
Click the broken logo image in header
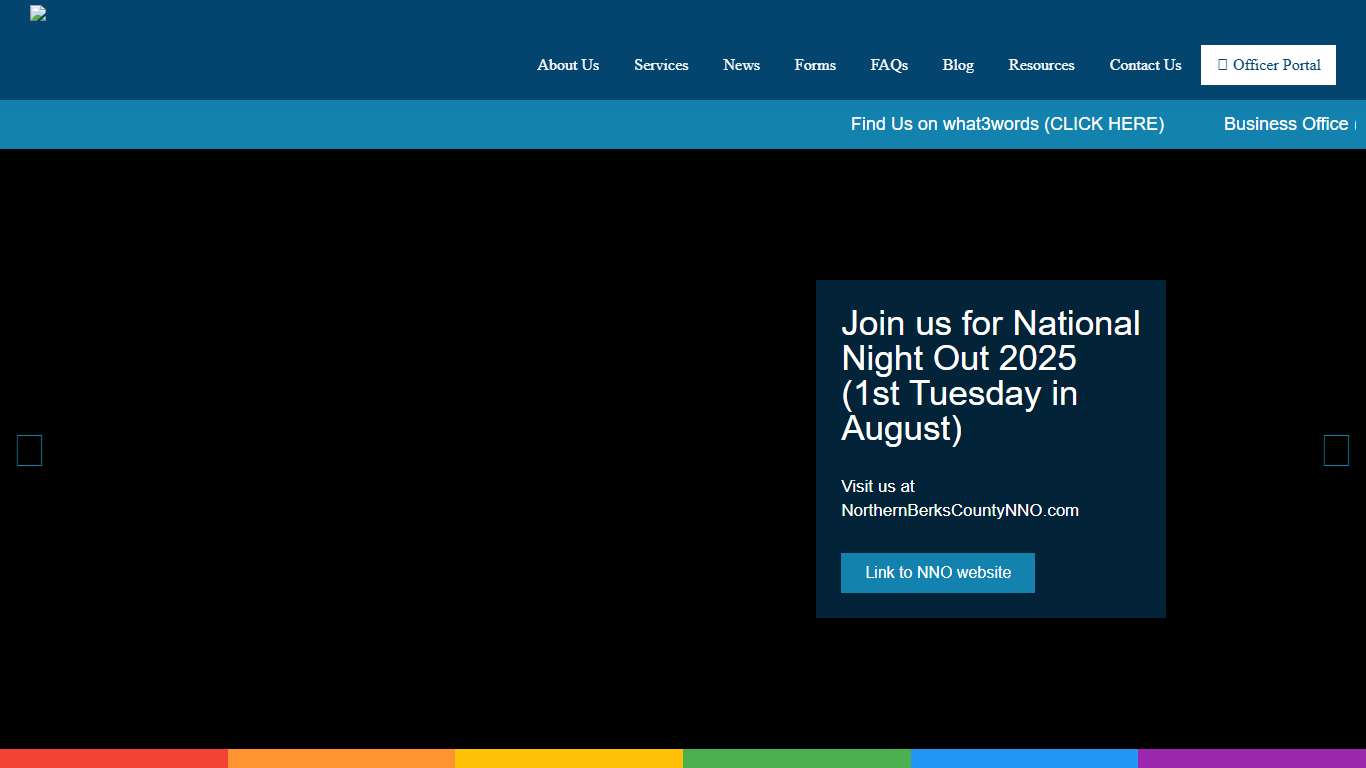38,14
